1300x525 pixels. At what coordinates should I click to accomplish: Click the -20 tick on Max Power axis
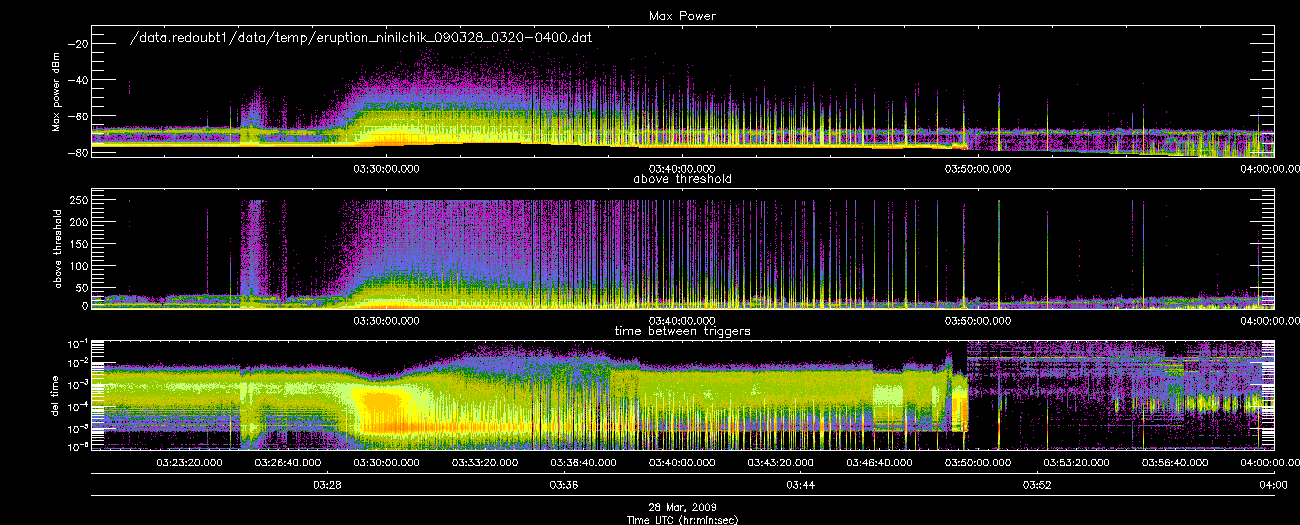pyautogui.click(x=77, y=44)
